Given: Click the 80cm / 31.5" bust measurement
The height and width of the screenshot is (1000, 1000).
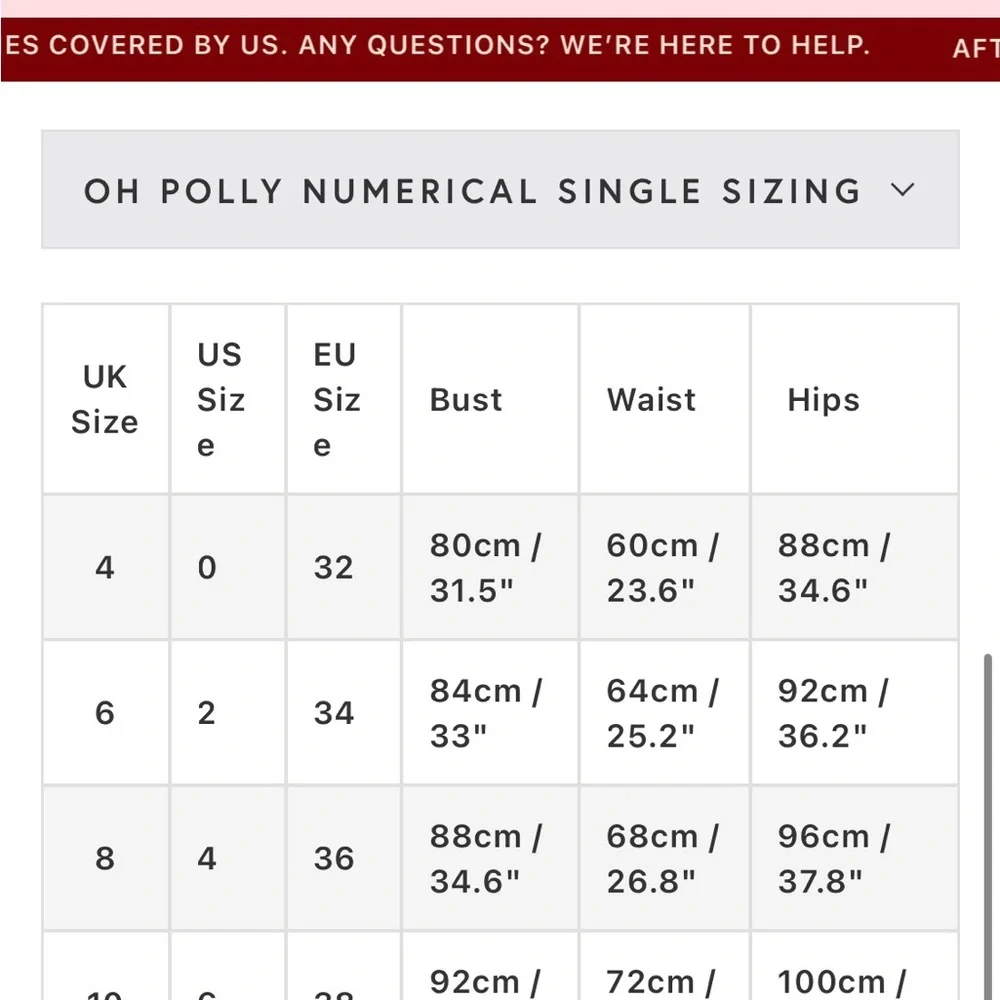Looking at the screenshot, I should (x=486, y=567).
